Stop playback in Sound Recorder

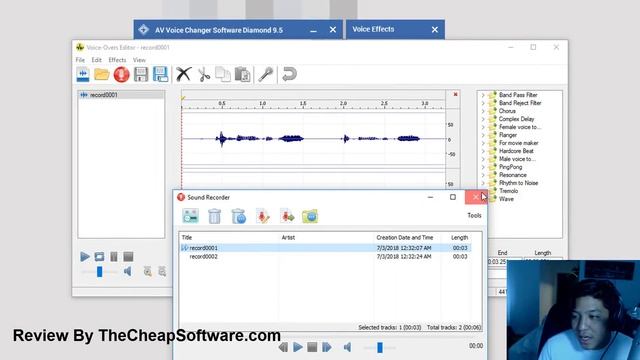click(312, 347)
